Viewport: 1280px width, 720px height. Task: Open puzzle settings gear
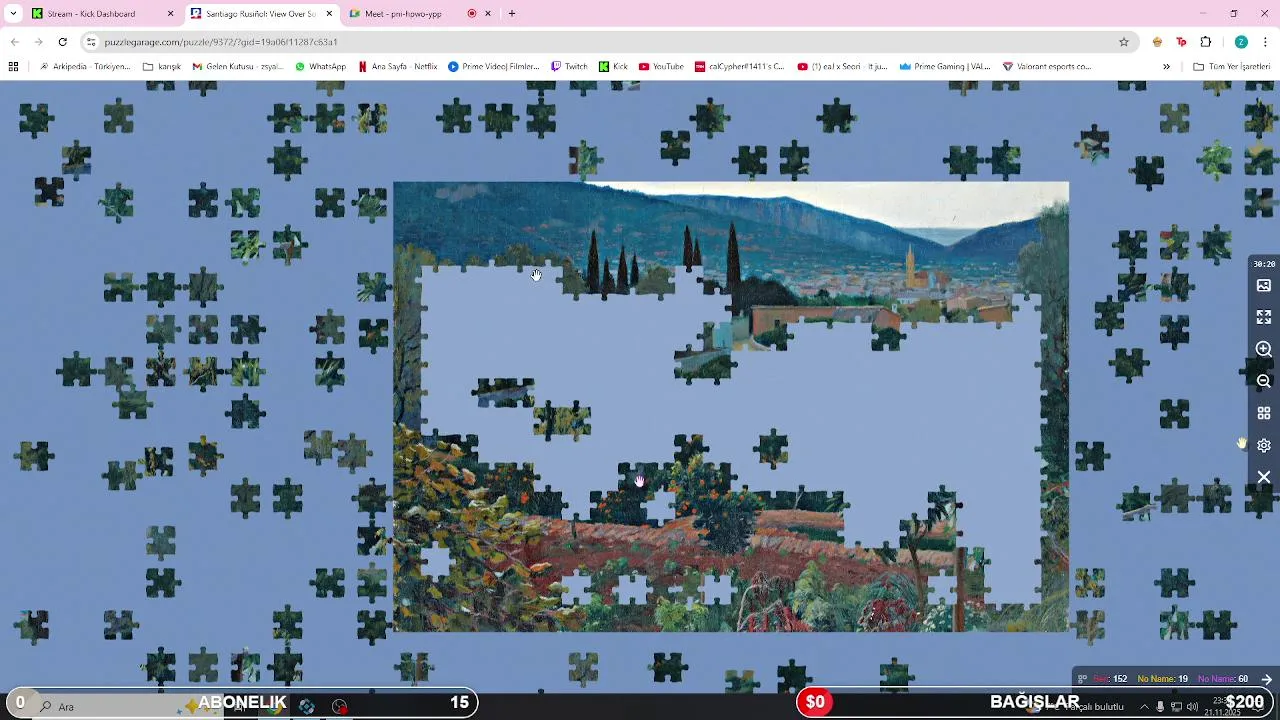click(x=1264, y=445)
